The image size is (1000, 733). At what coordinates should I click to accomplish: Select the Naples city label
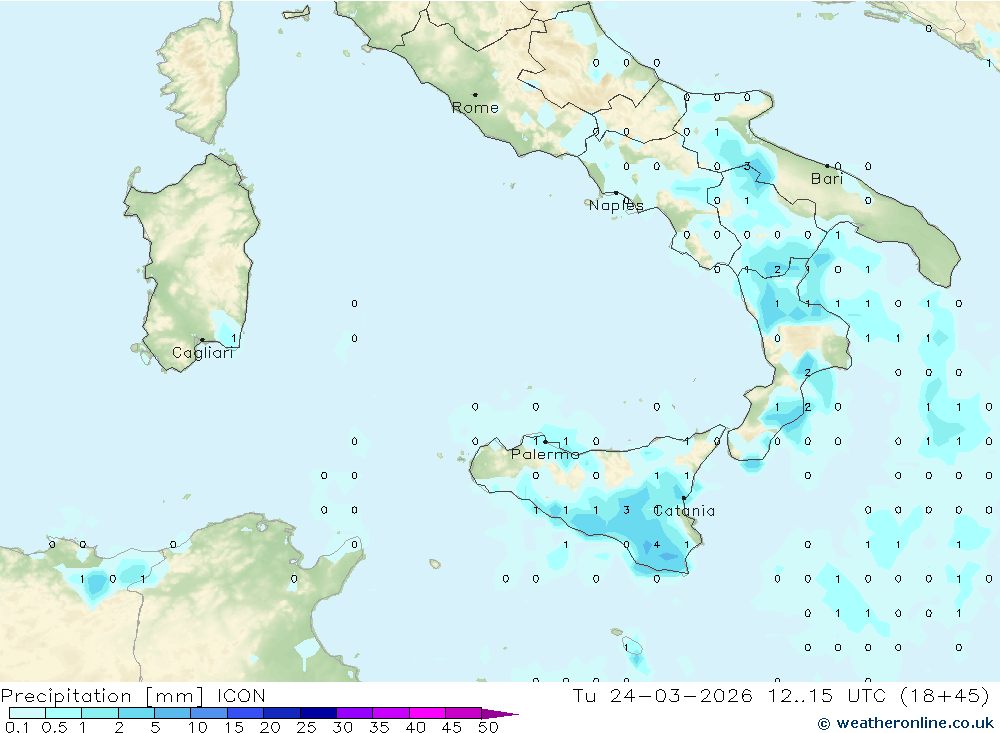pos(616,205)
